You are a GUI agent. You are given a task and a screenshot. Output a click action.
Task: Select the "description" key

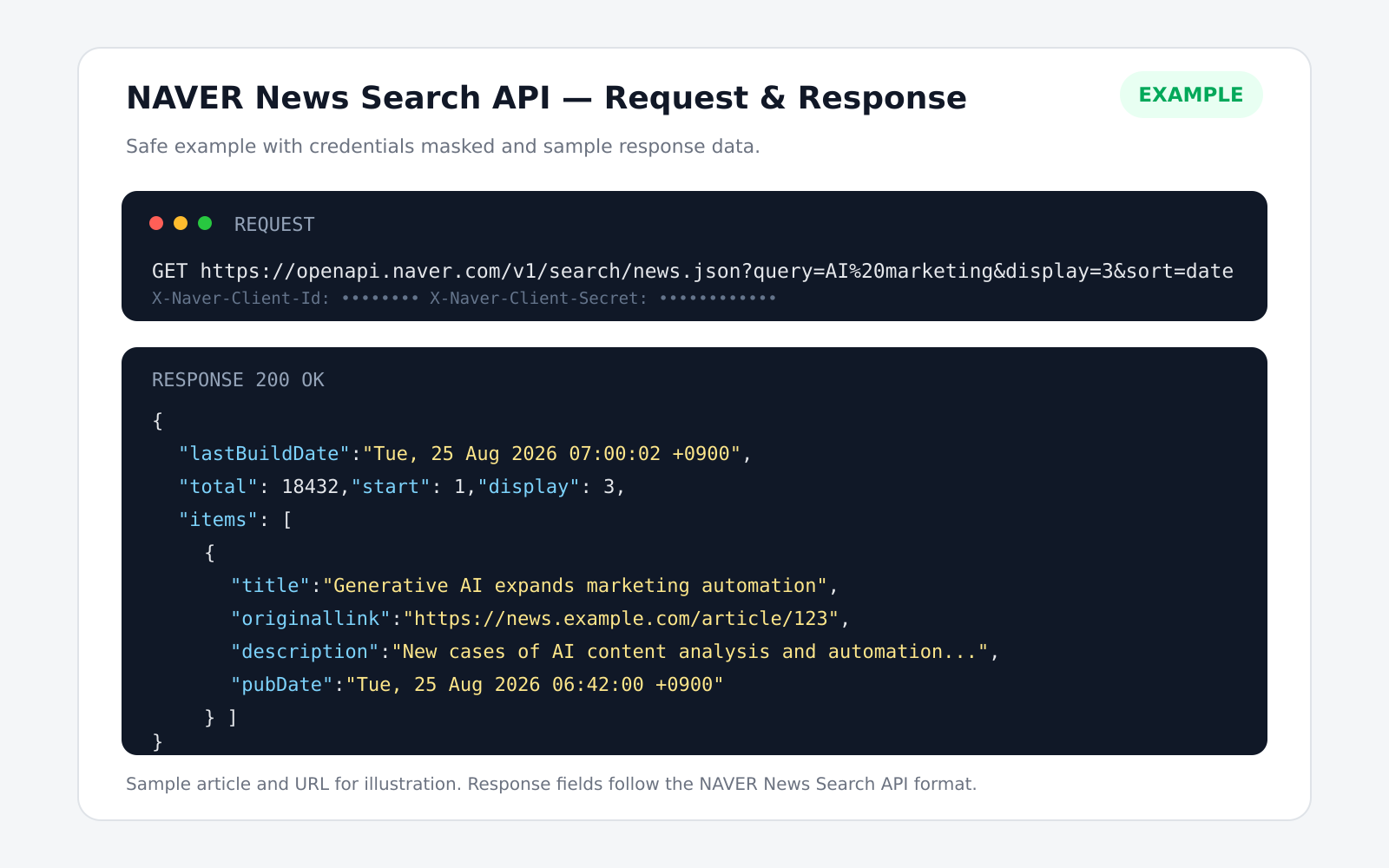305,651
